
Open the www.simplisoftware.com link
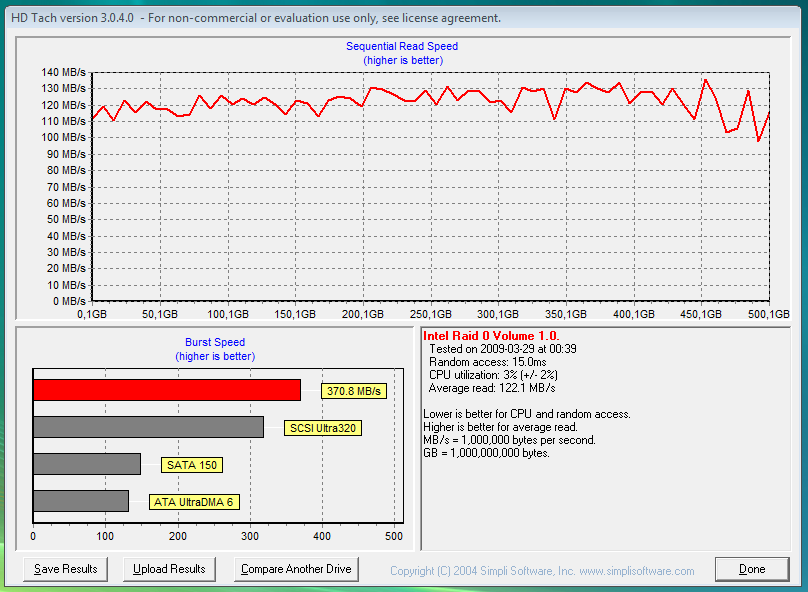pos(636,571)
